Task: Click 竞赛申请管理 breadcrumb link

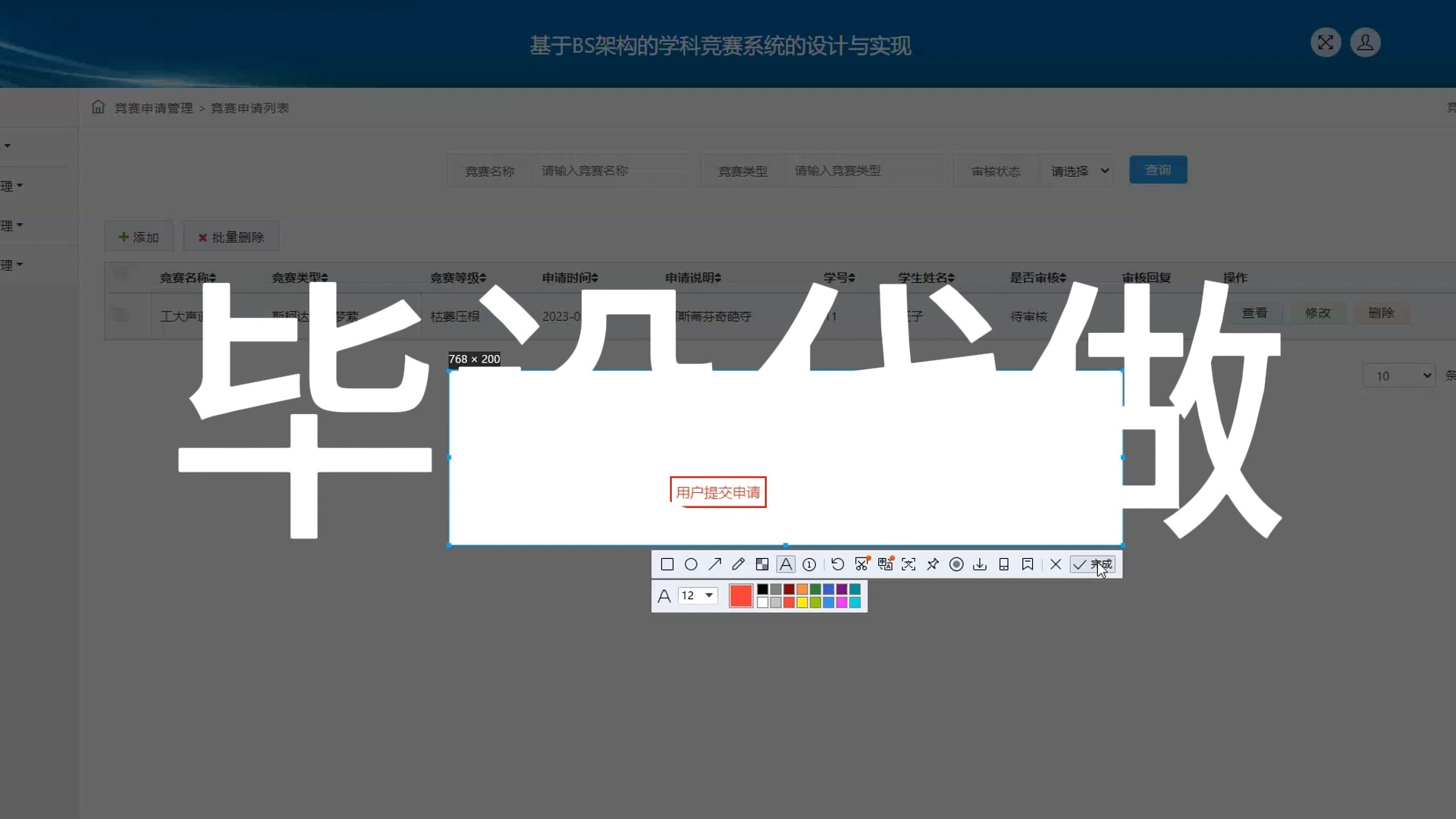Action: coord(153,108)
